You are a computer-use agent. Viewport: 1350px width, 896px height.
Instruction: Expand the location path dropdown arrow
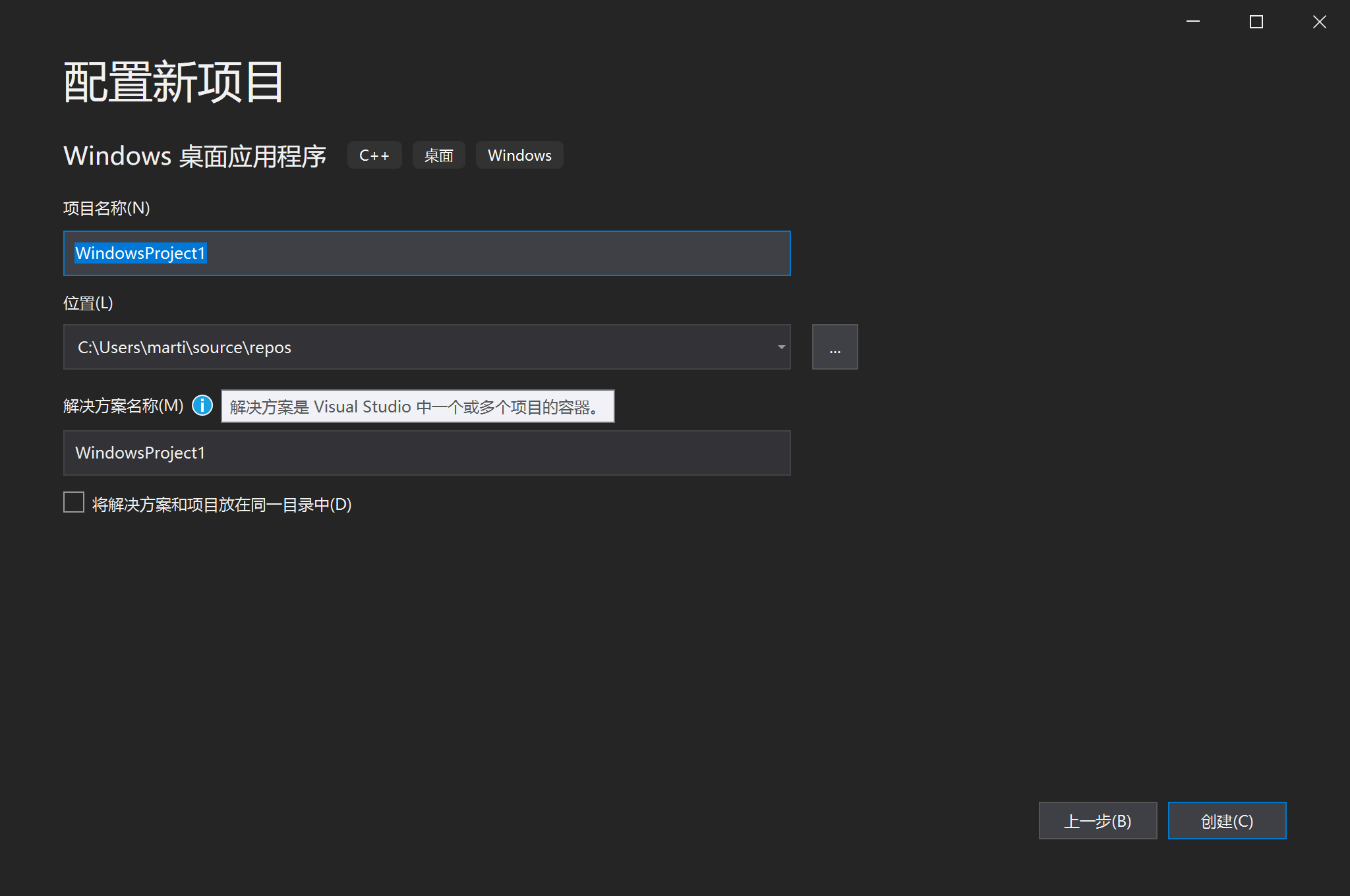click(781, 347)
